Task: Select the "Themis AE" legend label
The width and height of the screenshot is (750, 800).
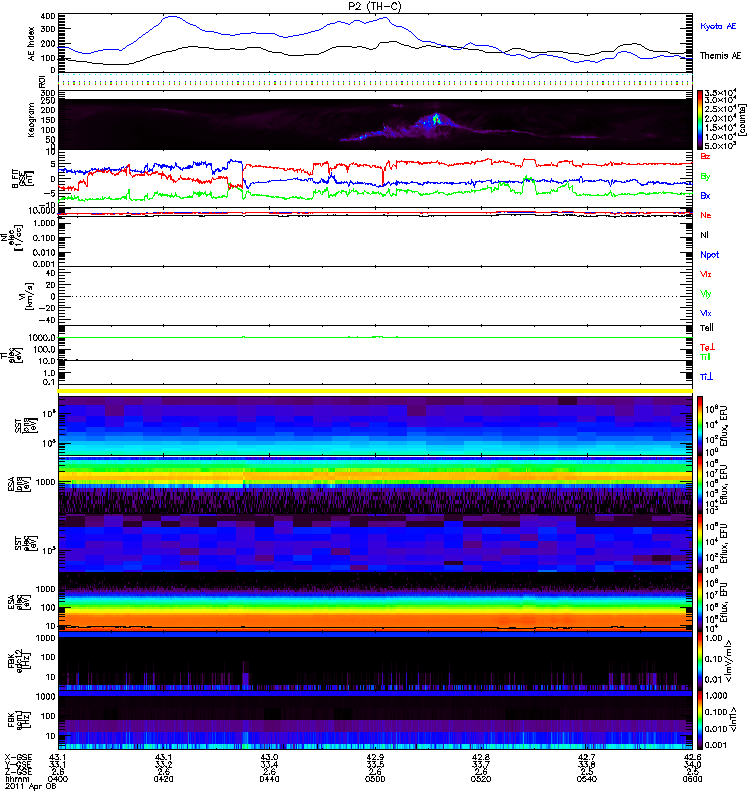Action: 720,56
